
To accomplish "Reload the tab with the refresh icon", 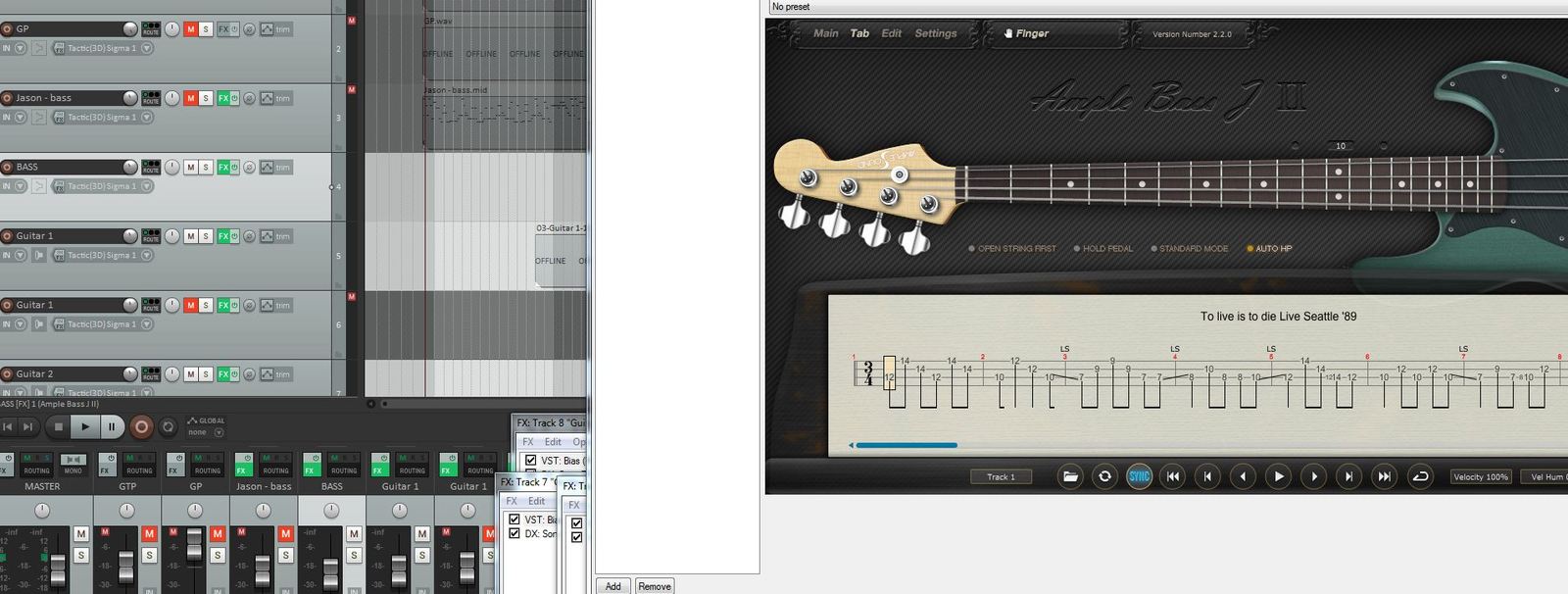I will (x=1104, y=476).
